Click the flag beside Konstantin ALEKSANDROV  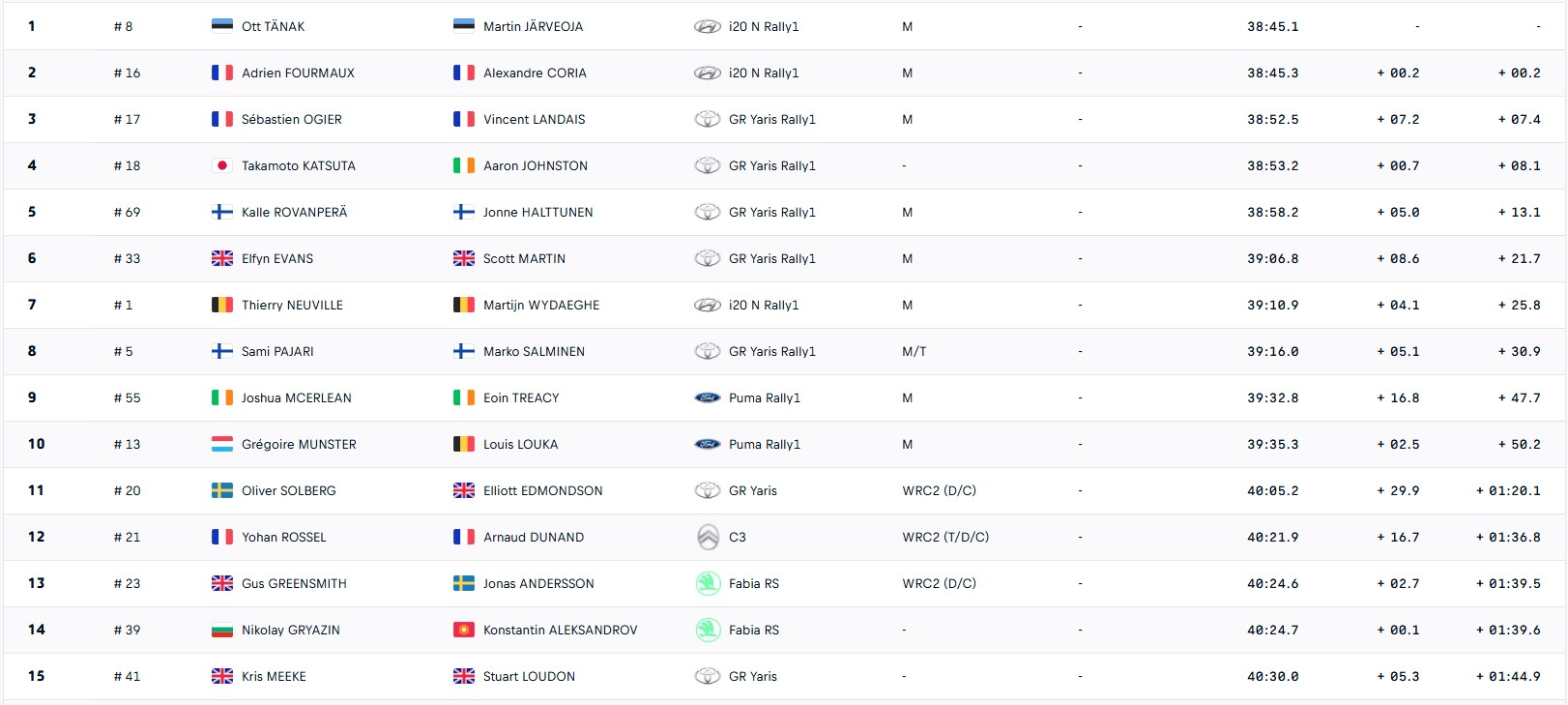click(x=464, y=630)
